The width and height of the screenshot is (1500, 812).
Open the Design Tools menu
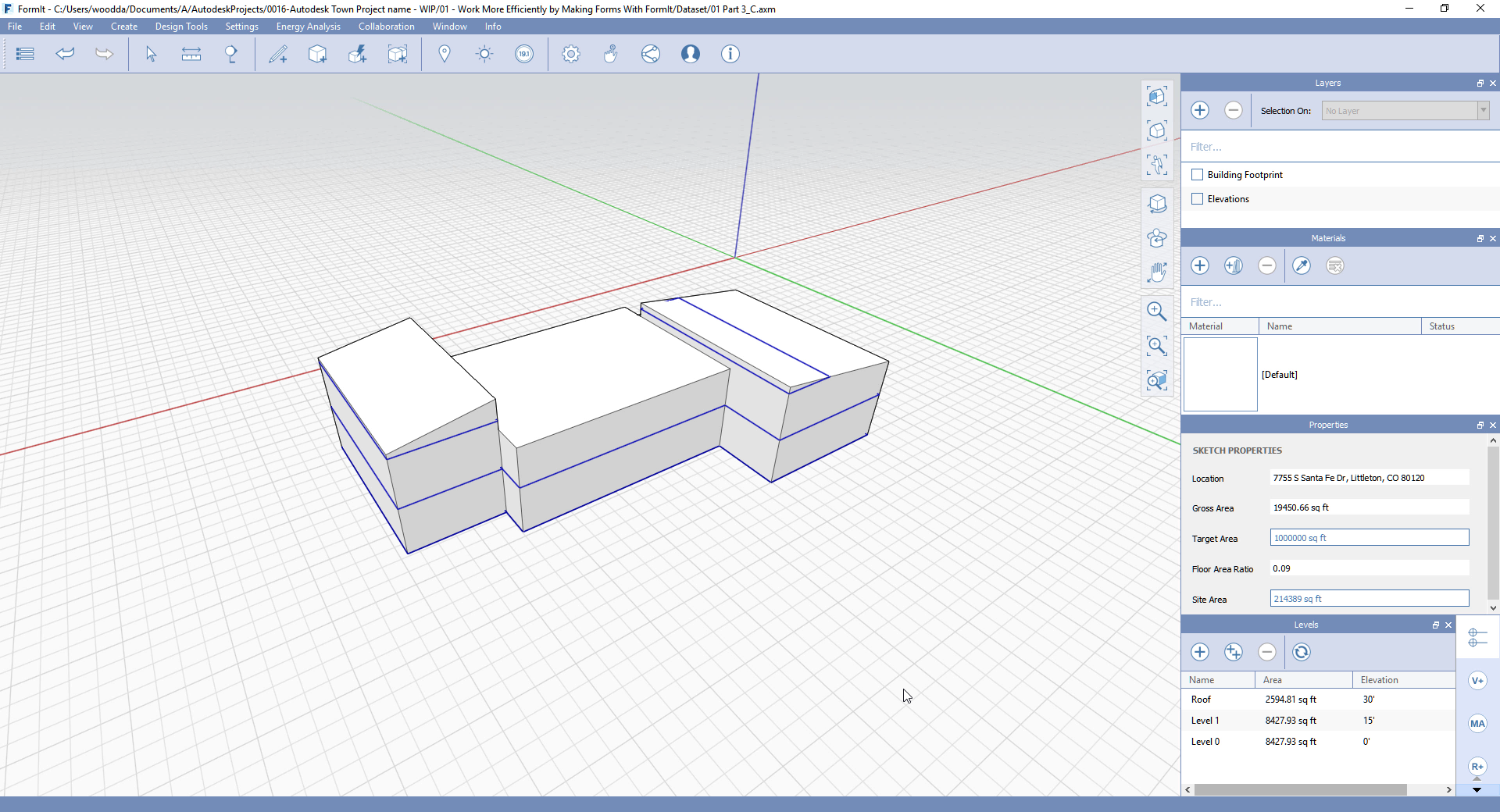(x=181, y=27)
